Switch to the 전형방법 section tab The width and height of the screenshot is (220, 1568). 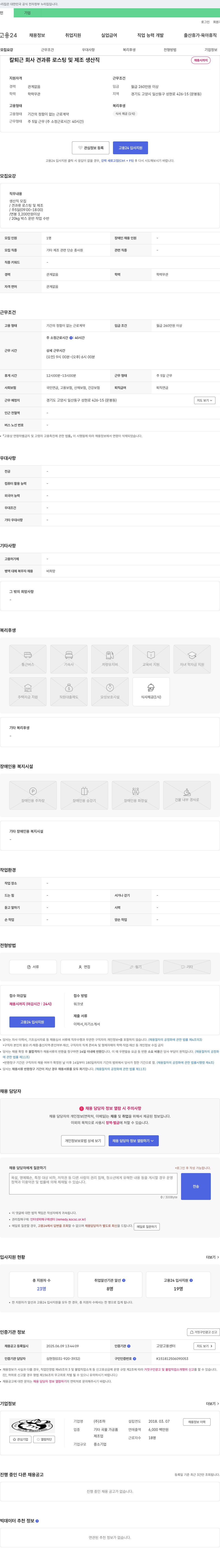[170, 50]
